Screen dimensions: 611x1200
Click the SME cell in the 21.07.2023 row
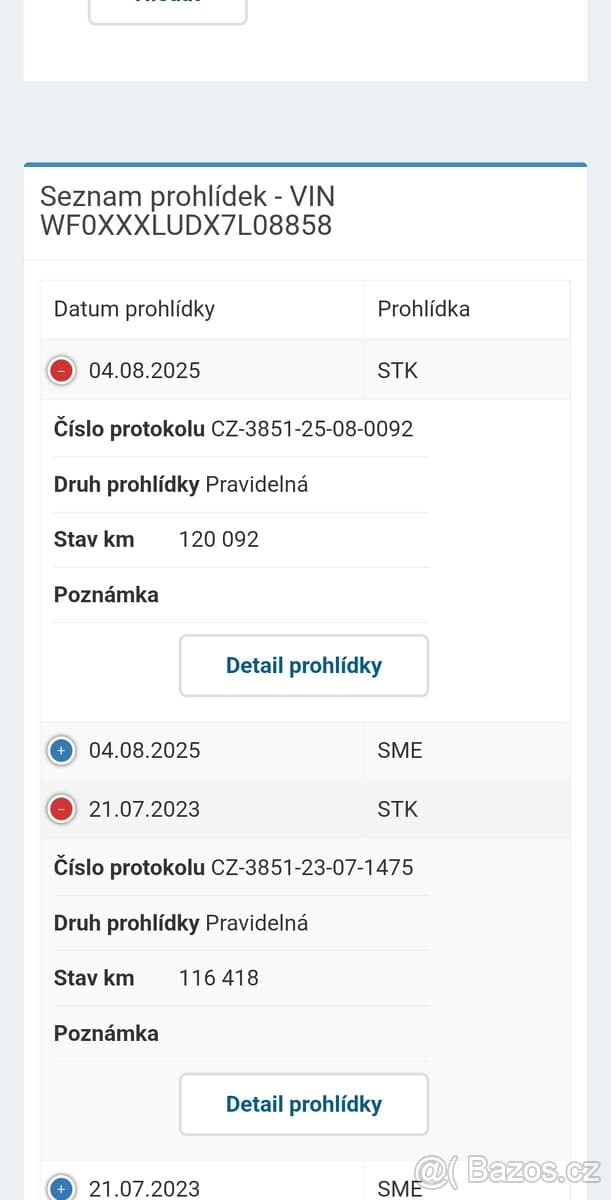point(400,1188)
